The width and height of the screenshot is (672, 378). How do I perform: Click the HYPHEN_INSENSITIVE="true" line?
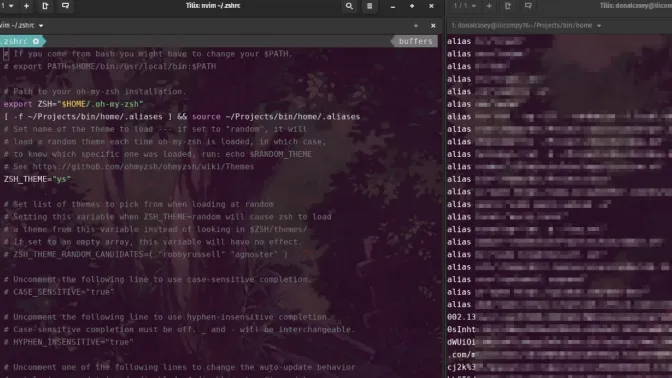(x=69, y=342)
